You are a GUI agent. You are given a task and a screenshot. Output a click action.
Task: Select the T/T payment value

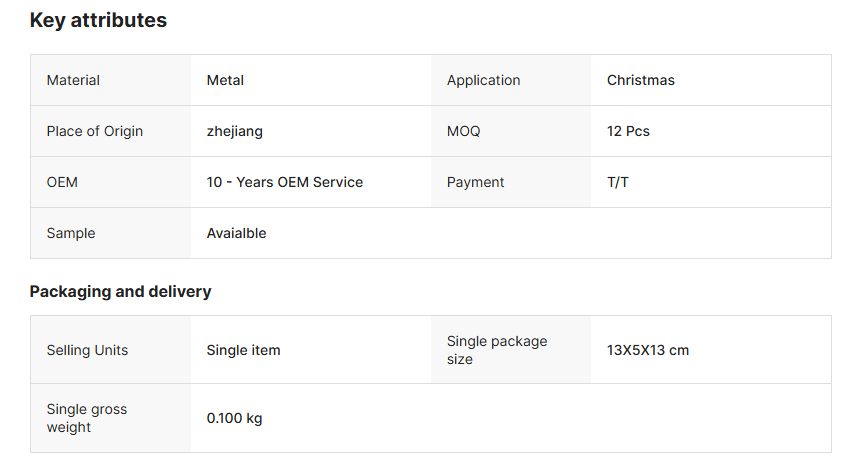coord(617,182)
